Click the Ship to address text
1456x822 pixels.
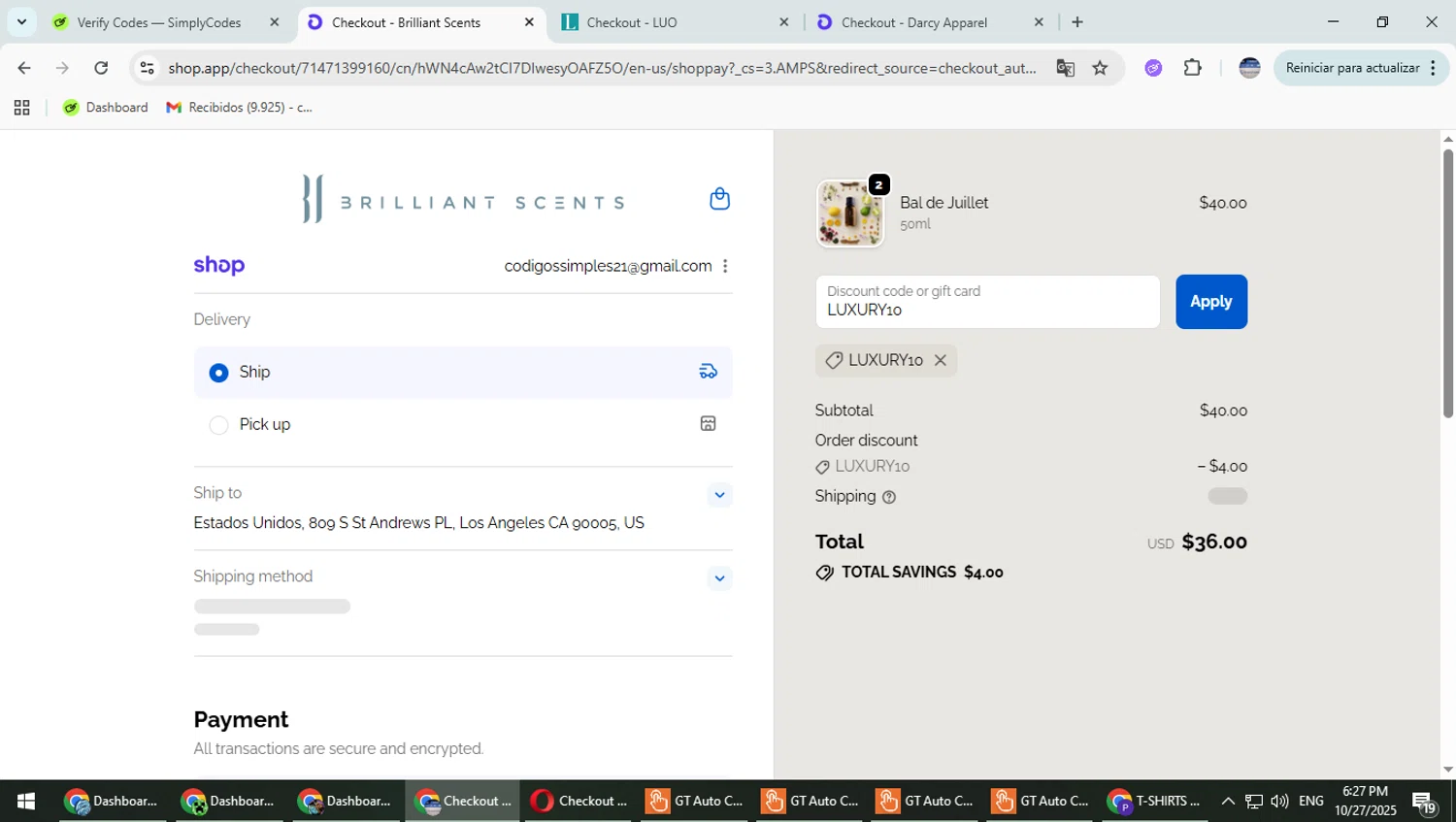click(418, 523)
